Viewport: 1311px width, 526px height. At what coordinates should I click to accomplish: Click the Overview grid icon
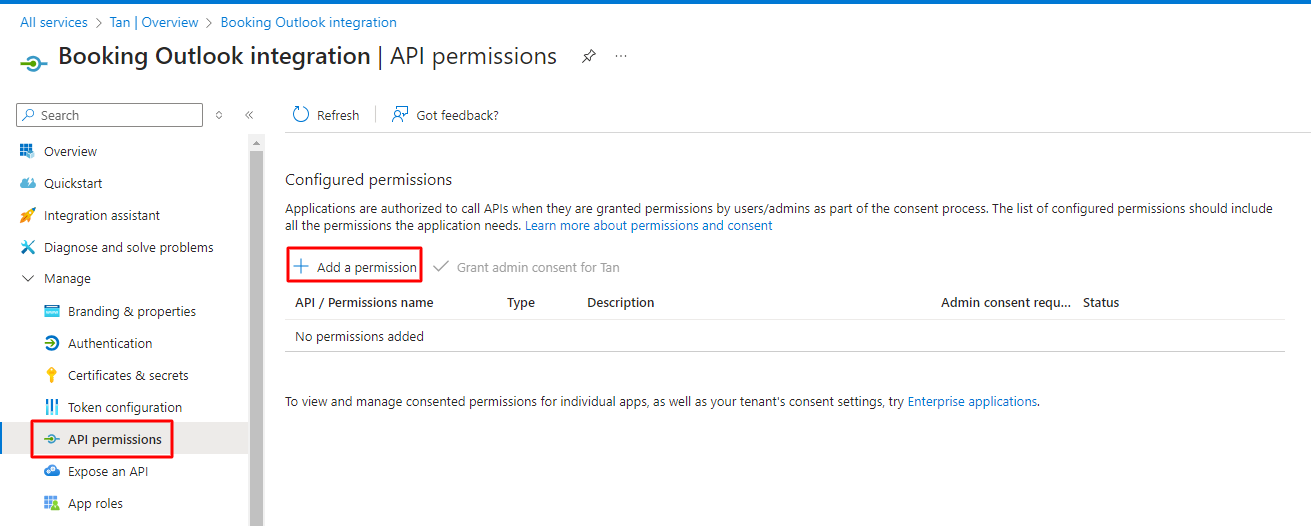click(28, 151)
